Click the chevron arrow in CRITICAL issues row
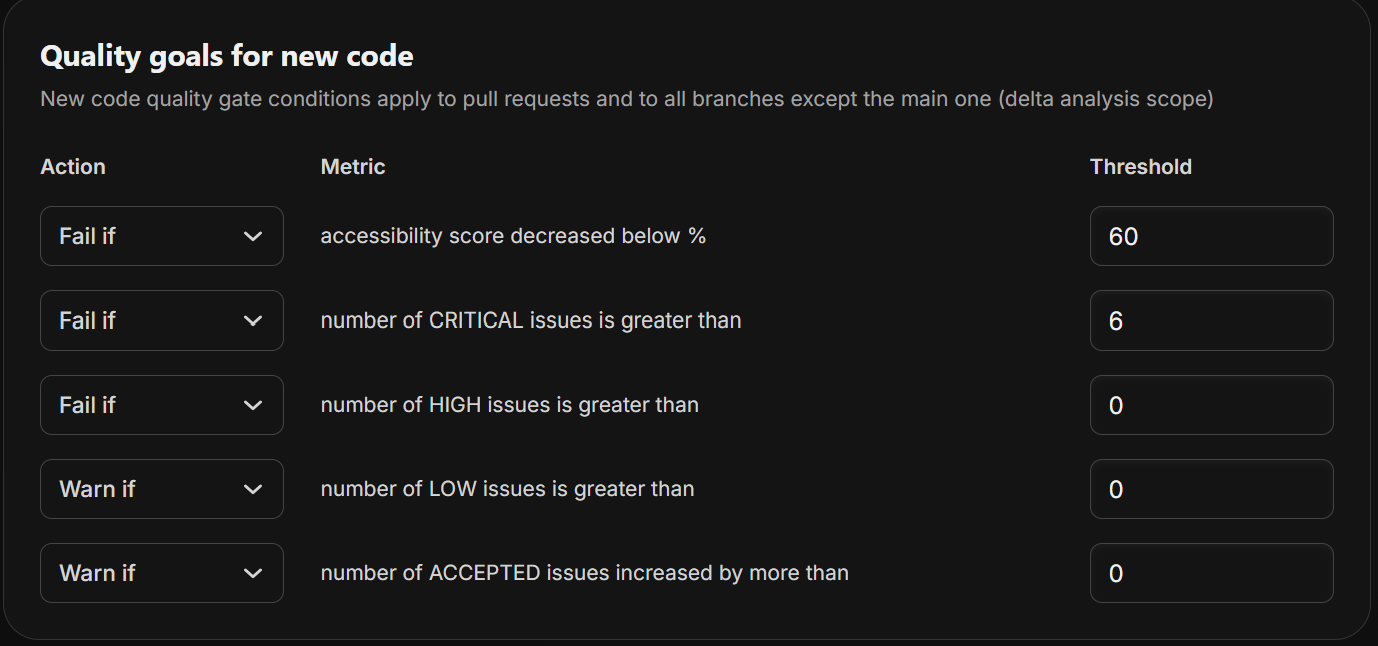 click(253, 320)
